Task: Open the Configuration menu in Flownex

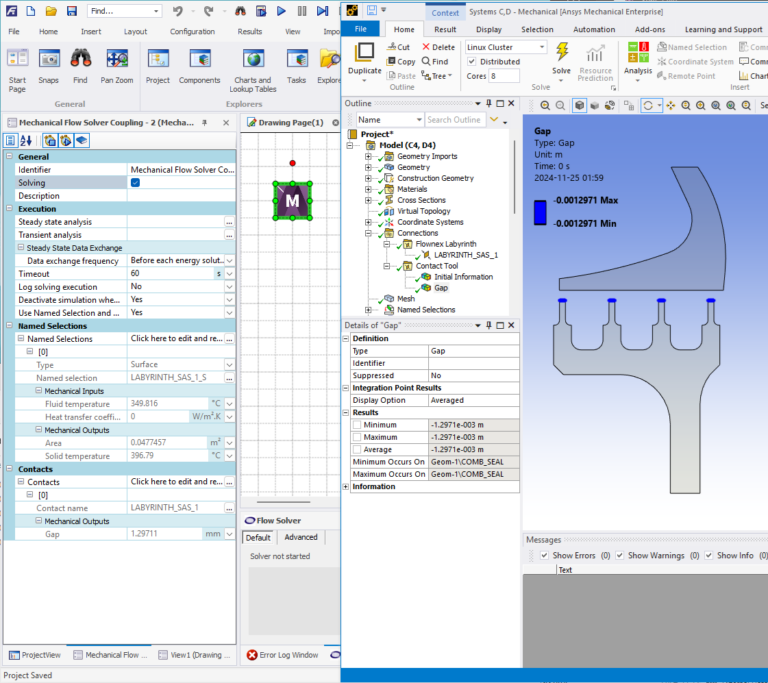Action: pos(192,31)
